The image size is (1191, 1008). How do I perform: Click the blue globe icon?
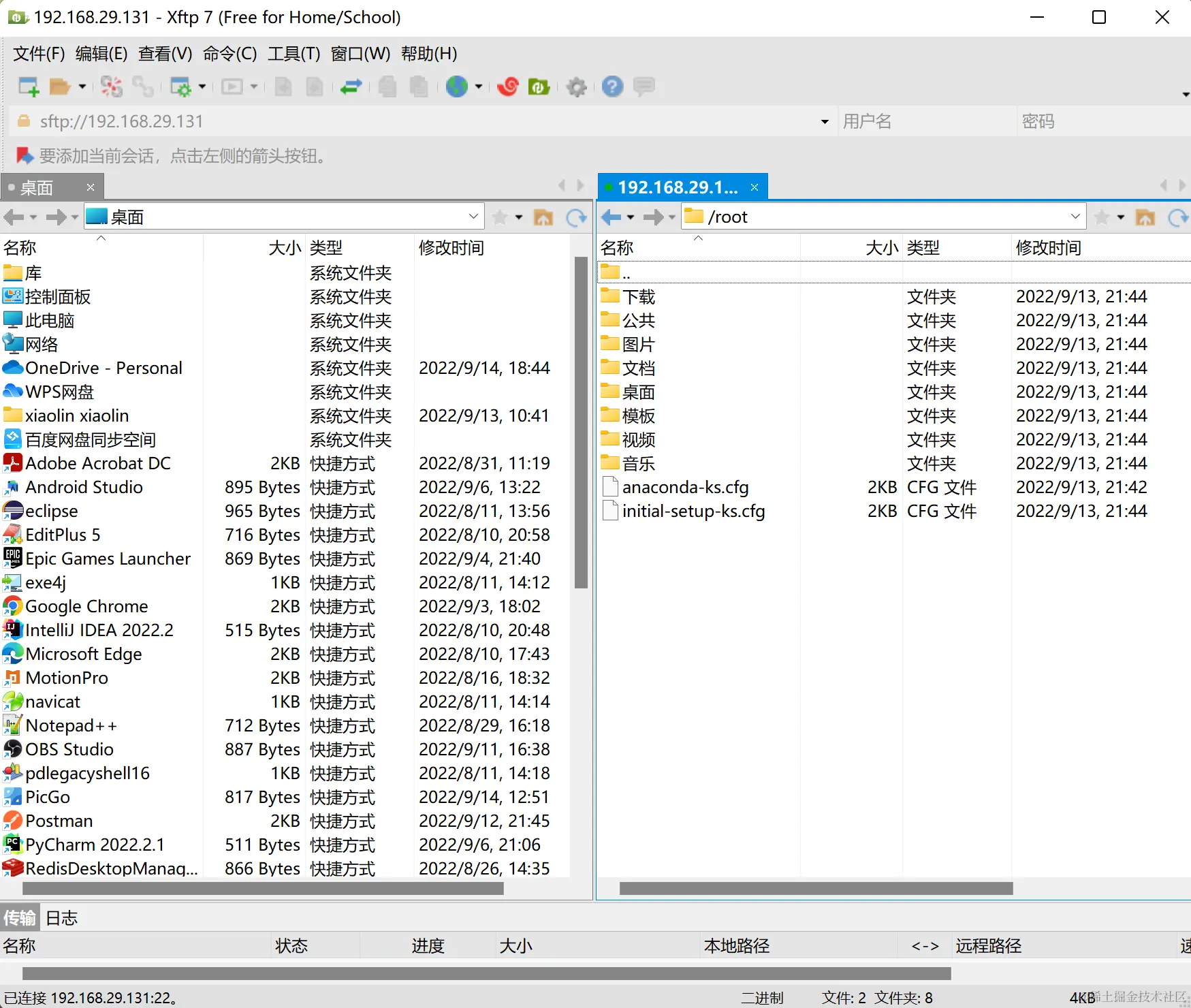coord(457,86)
